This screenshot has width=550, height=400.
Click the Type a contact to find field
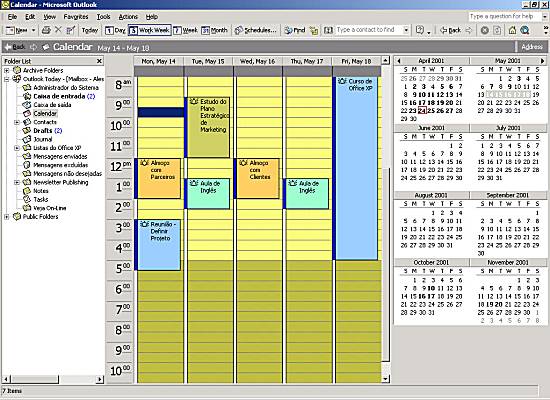point(369,30)
